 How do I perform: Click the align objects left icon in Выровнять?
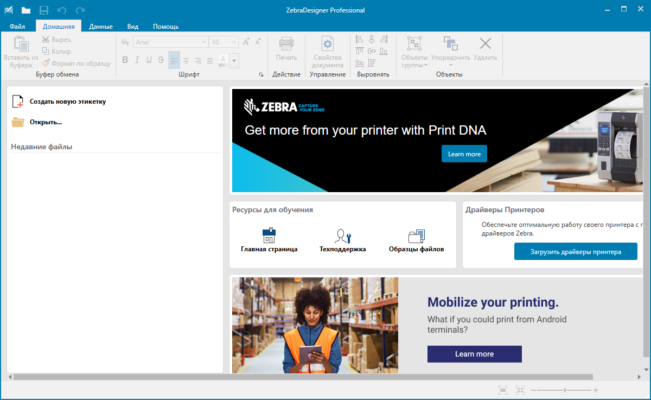[x=360, y=39]
